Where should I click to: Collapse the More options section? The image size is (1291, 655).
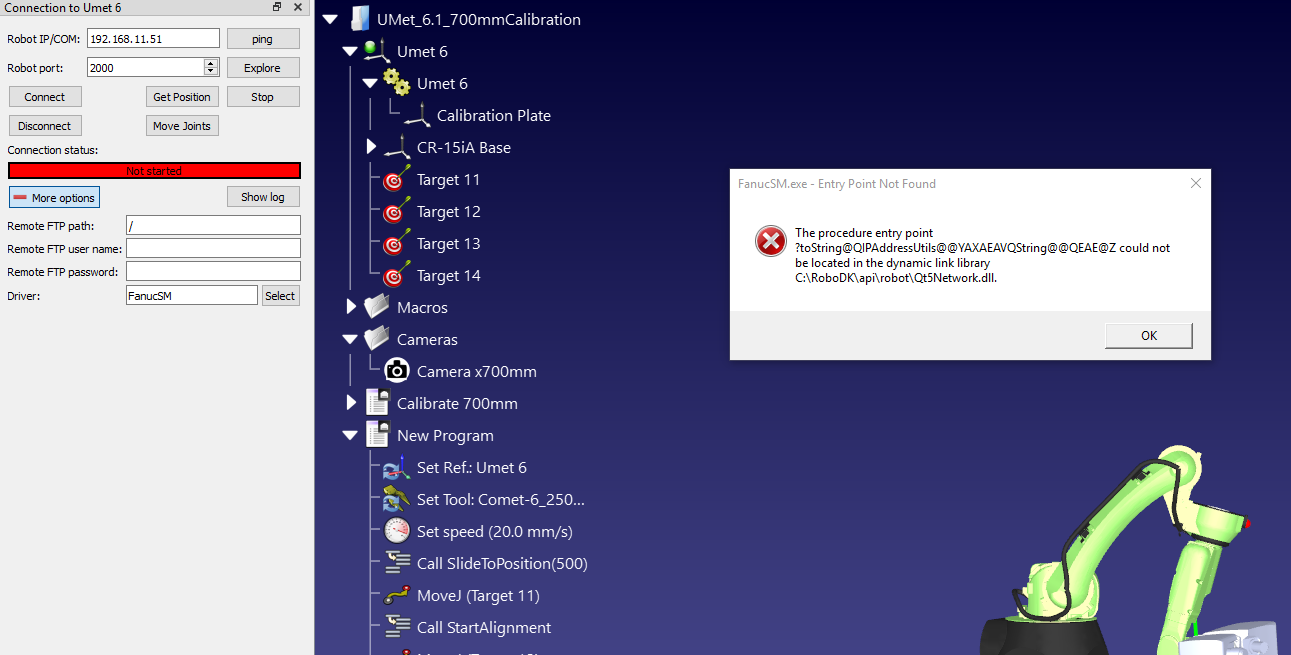(54, 198)
